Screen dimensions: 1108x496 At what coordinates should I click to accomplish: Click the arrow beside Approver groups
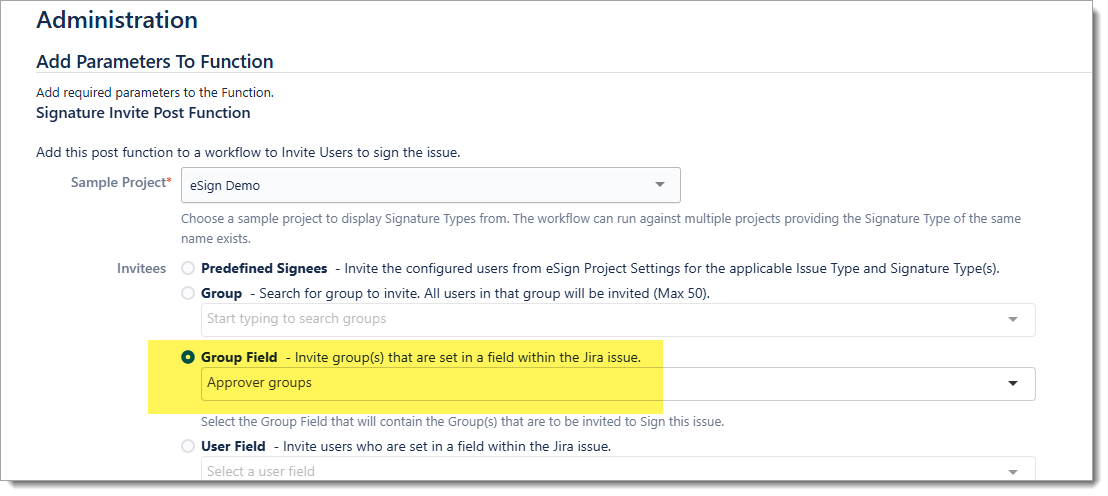click(1013, 383)
